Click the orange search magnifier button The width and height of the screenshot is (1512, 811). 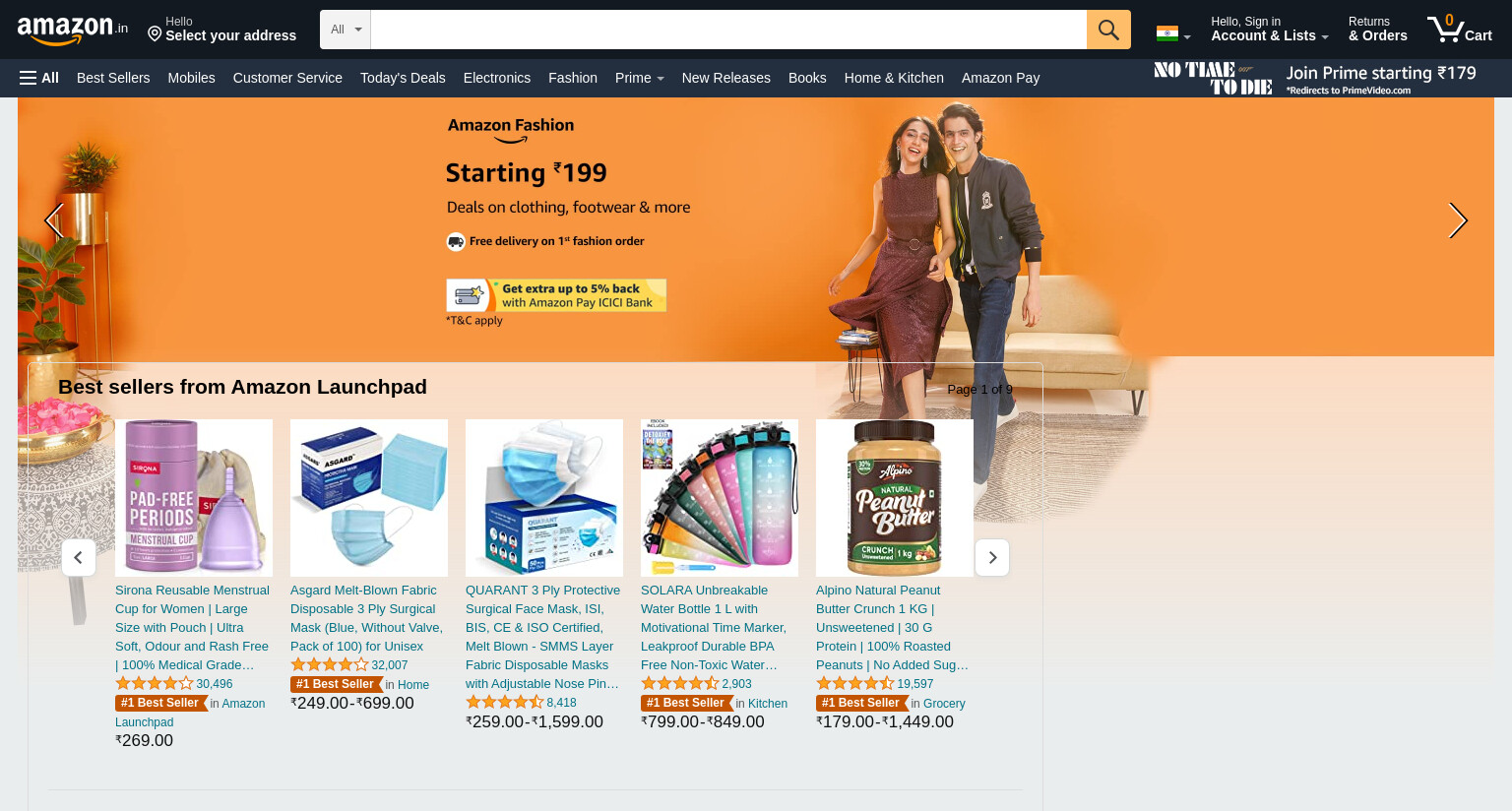point(1108,30)
